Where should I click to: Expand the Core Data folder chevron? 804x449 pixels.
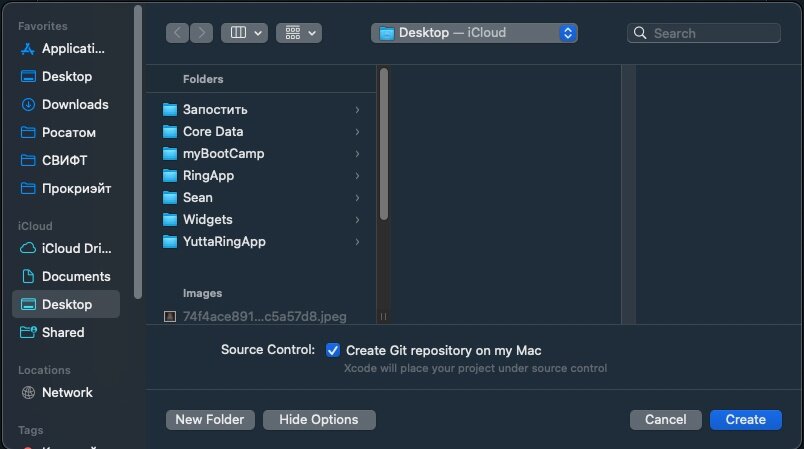357,132
